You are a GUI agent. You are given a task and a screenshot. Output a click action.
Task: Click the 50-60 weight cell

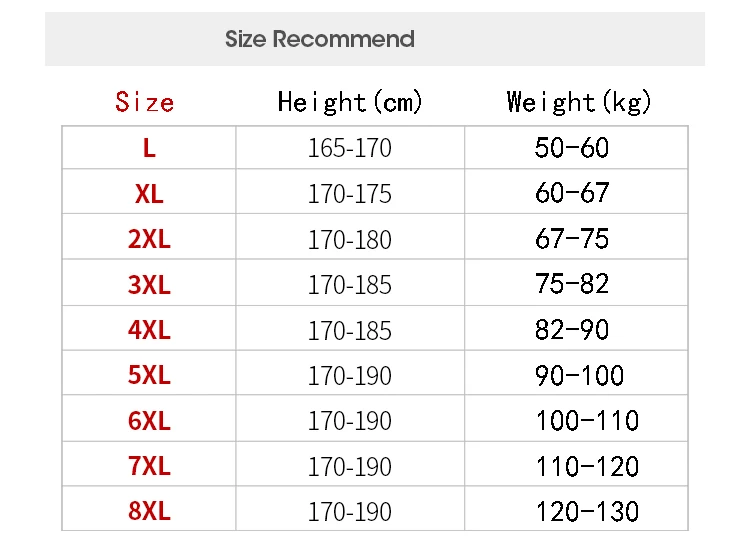point(576,148)
